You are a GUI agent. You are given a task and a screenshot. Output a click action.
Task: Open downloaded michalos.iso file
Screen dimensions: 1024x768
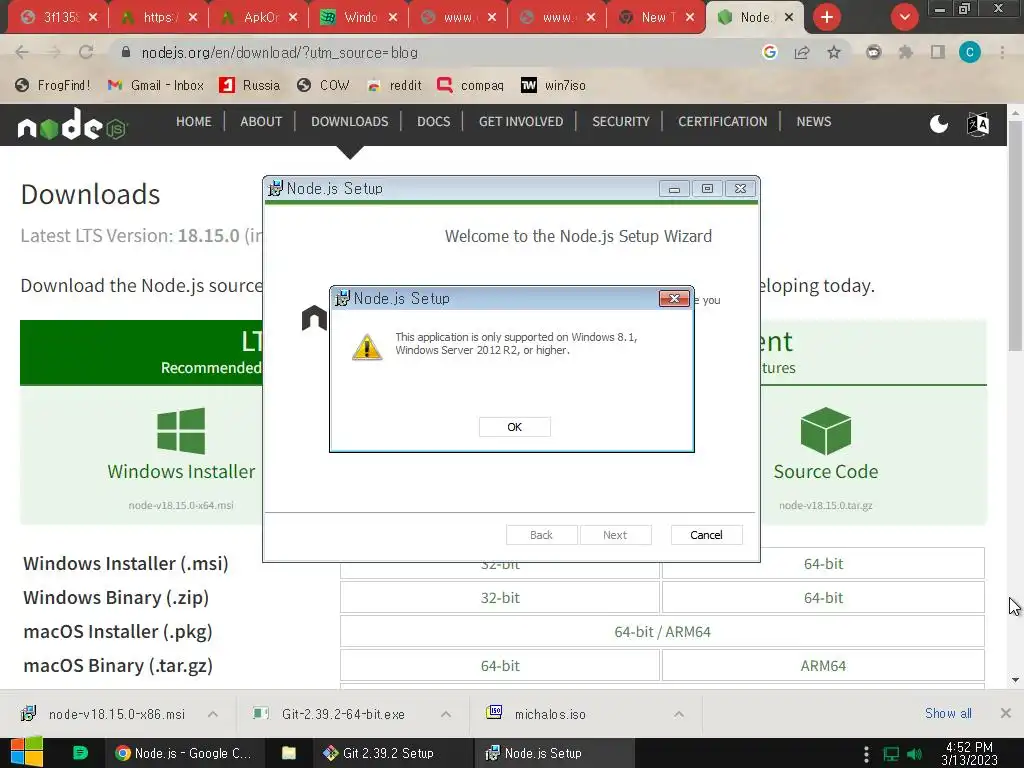coord(536,714)
